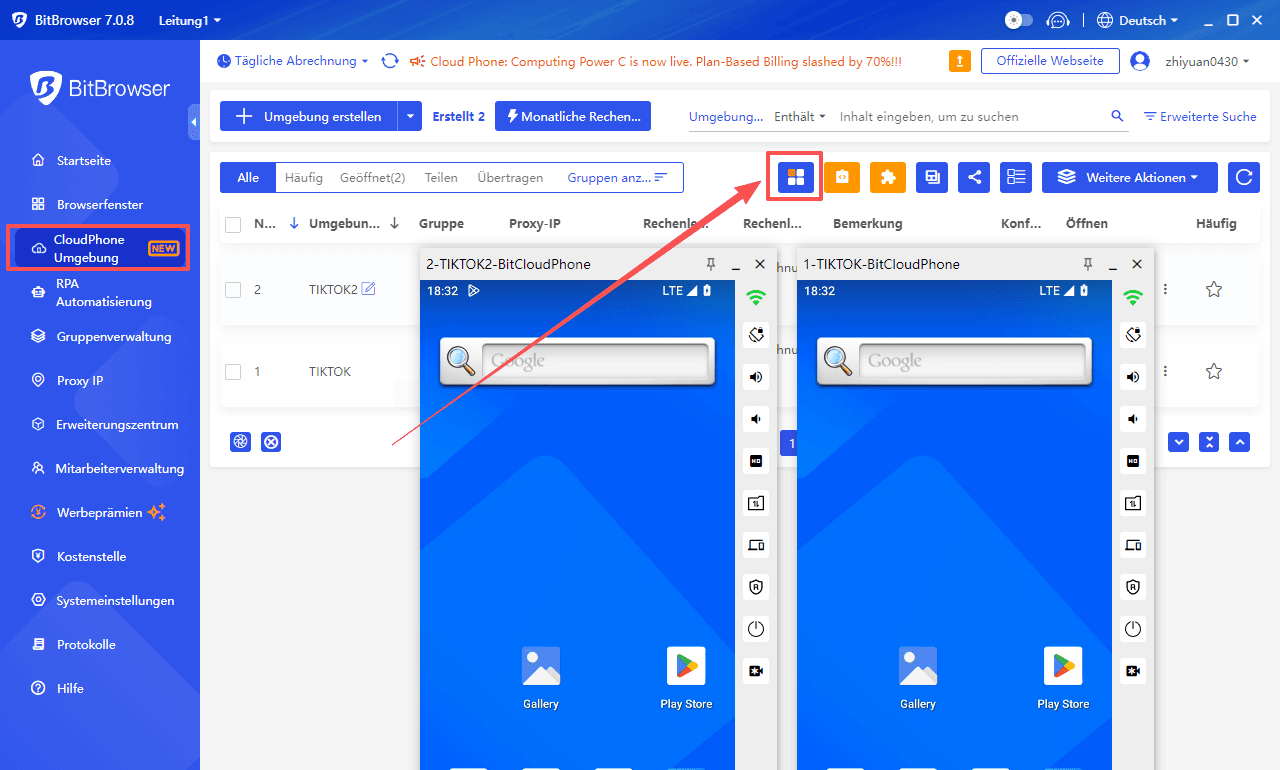Tick the checkbox for TIKTOK row
Viewport: 1280px width, 770px height.
[x=233, y=372]
